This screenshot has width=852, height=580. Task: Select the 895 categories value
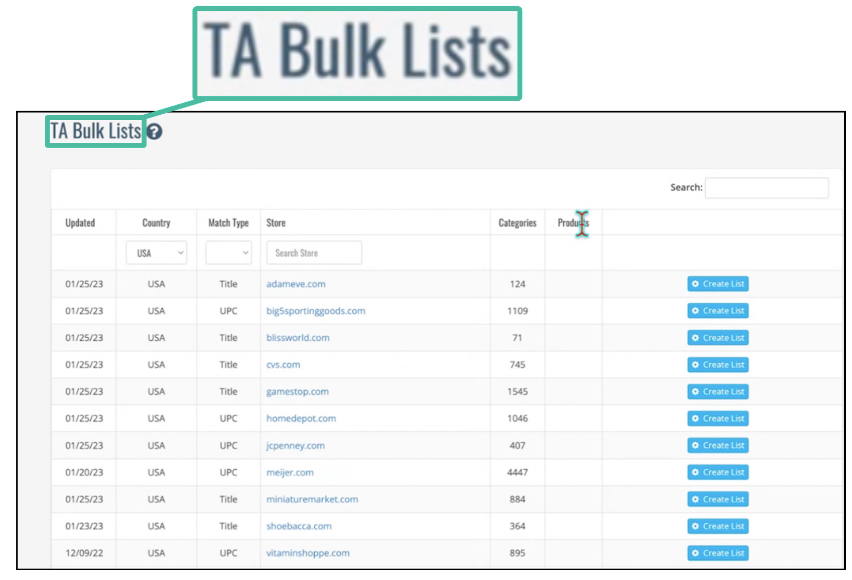[517, 553]
